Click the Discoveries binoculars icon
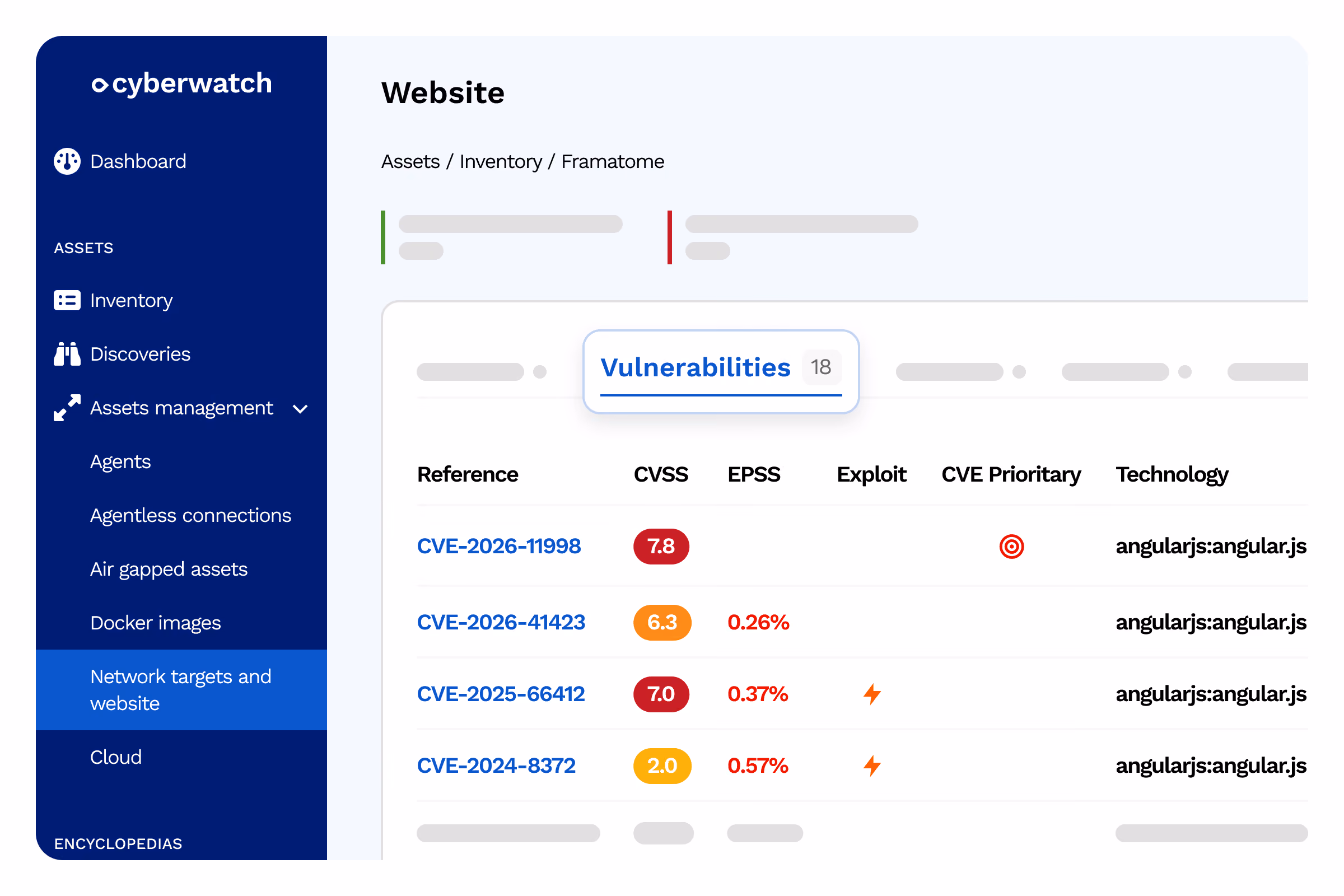Screen dimensions: 1344x896 click(x=67, y=354)
